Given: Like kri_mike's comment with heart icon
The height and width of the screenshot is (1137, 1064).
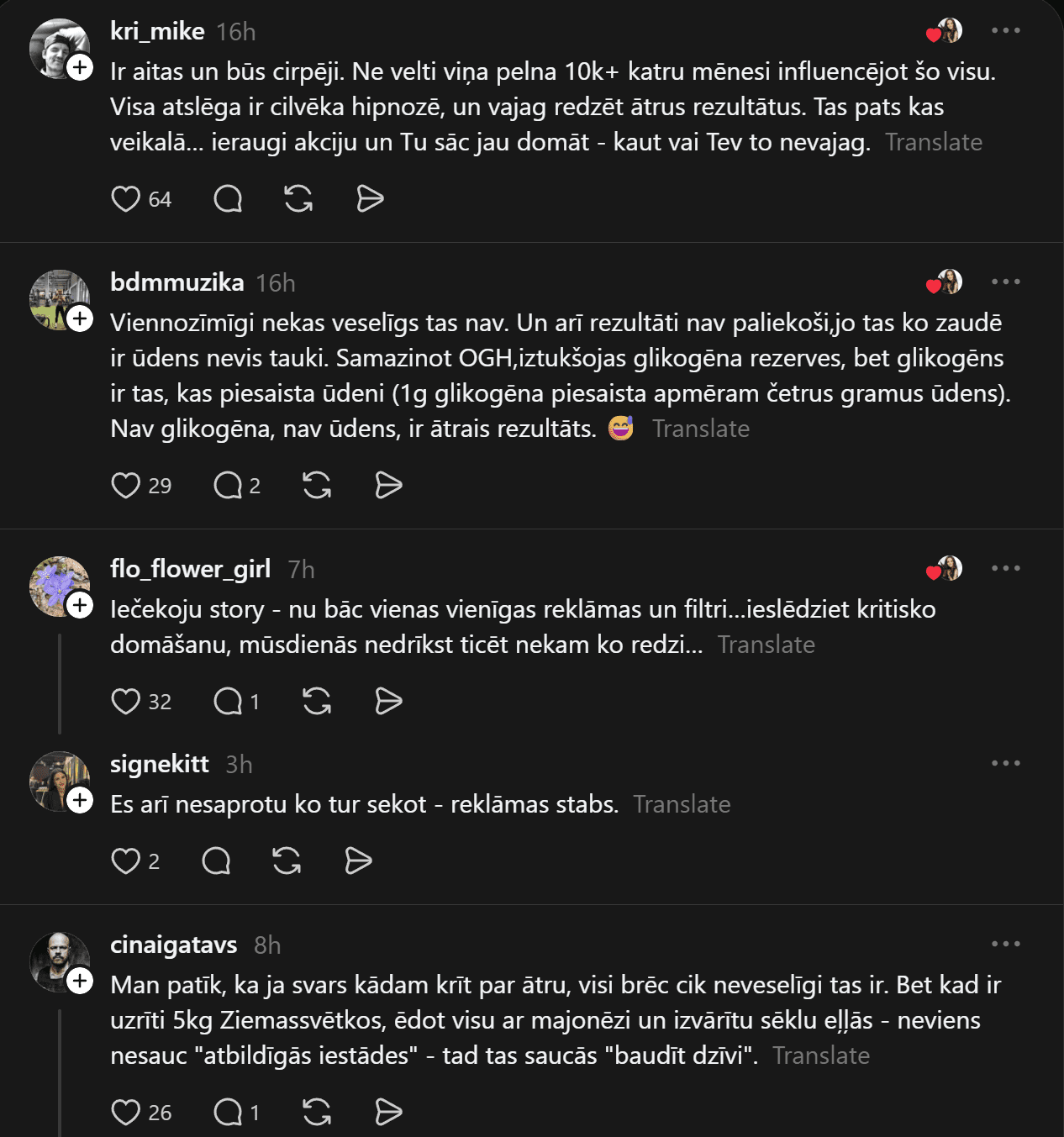Looking at the screenshot, I should point(126,199).
